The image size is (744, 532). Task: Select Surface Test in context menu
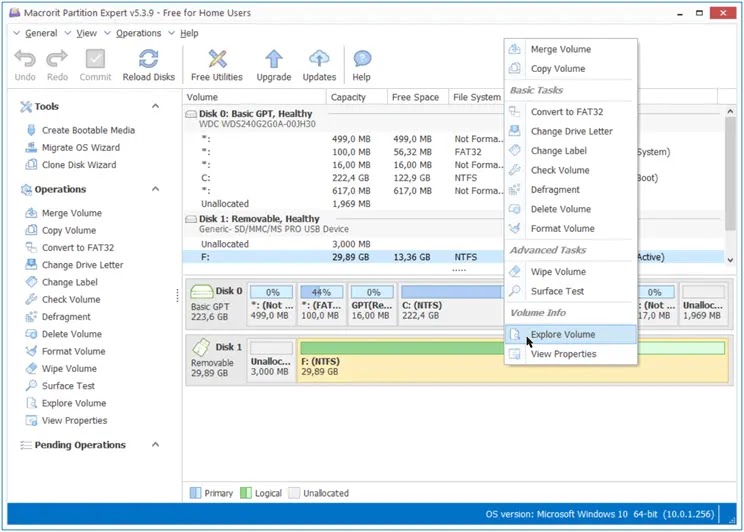pyautogui.click(x=571, y=291)
